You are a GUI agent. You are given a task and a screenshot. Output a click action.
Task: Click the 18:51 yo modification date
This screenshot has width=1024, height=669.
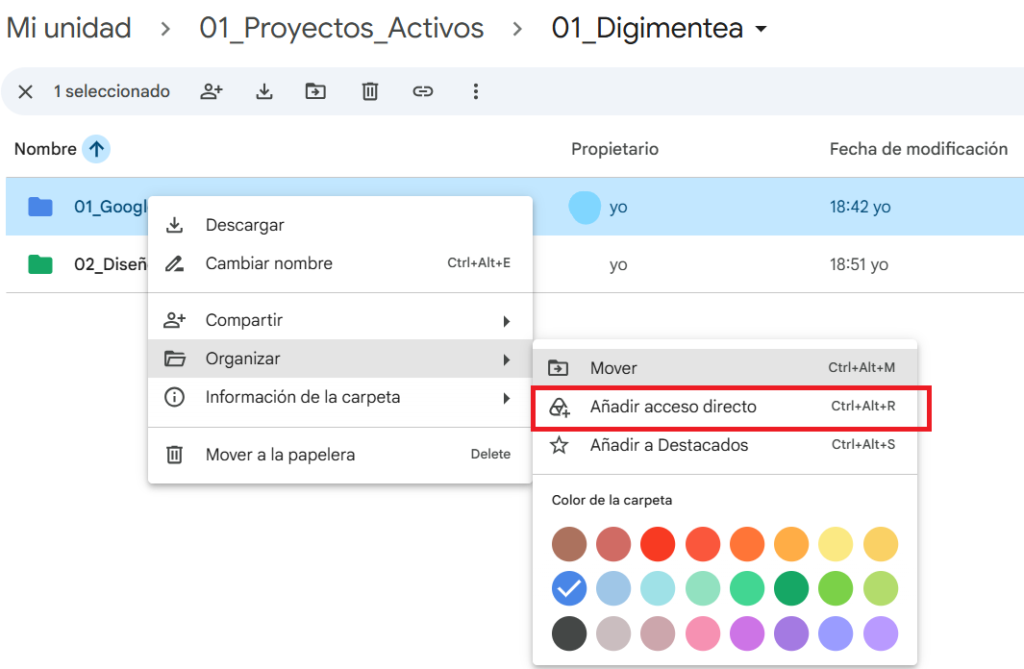[x=859, y=265]
